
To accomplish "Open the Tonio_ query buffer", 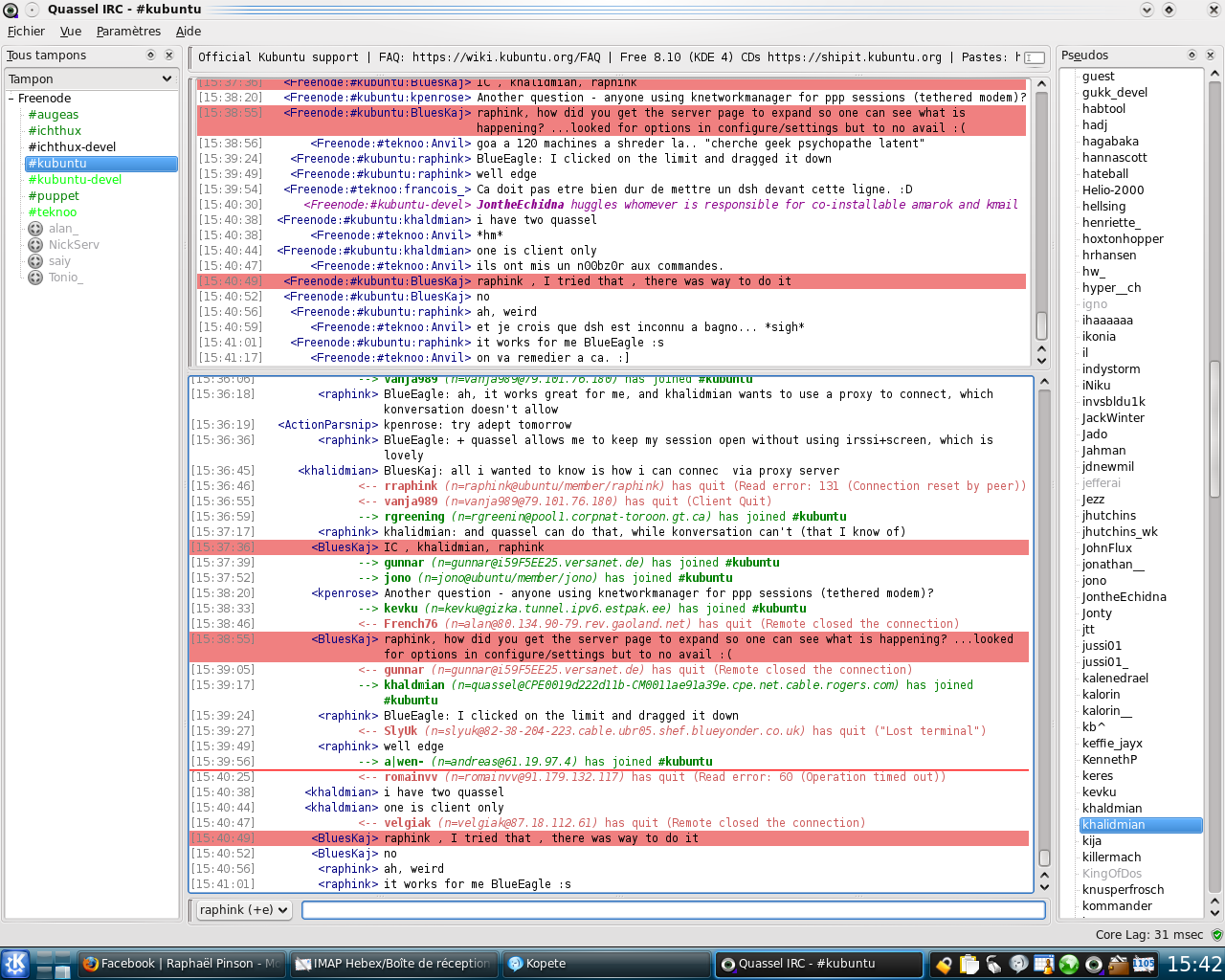I will point(65,278).
